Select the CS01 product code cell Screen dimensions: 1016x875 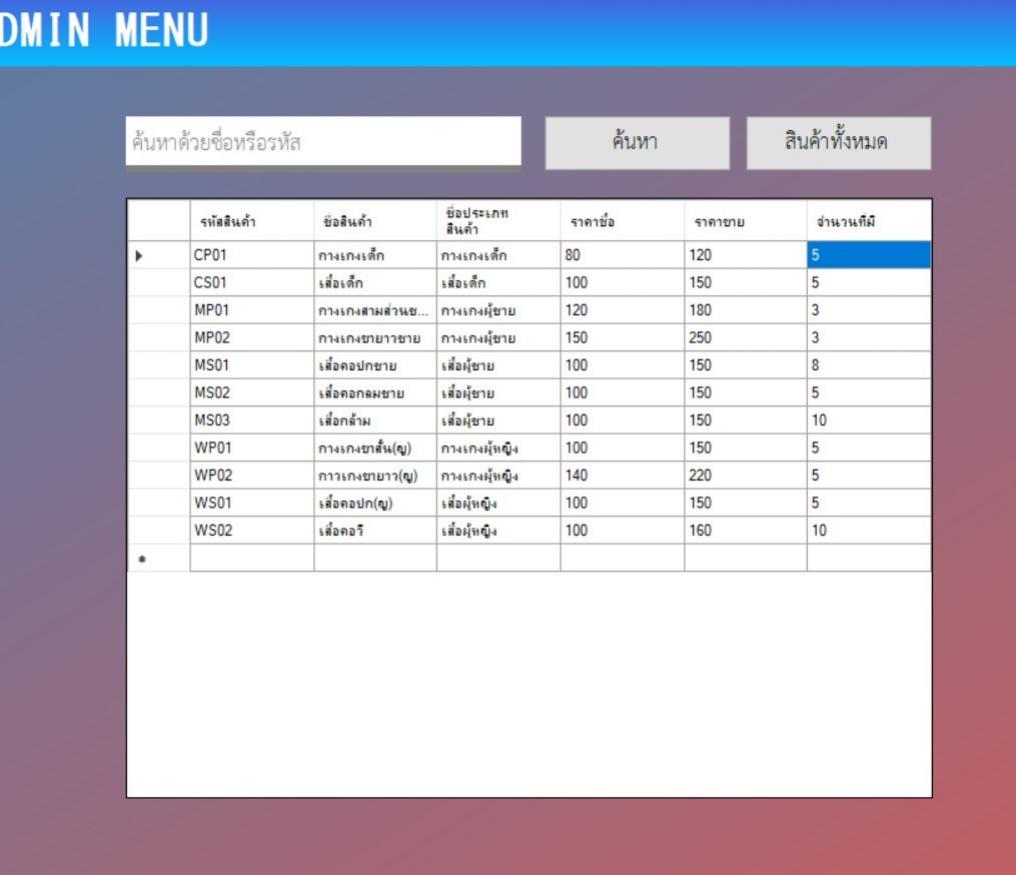point(252,283)
